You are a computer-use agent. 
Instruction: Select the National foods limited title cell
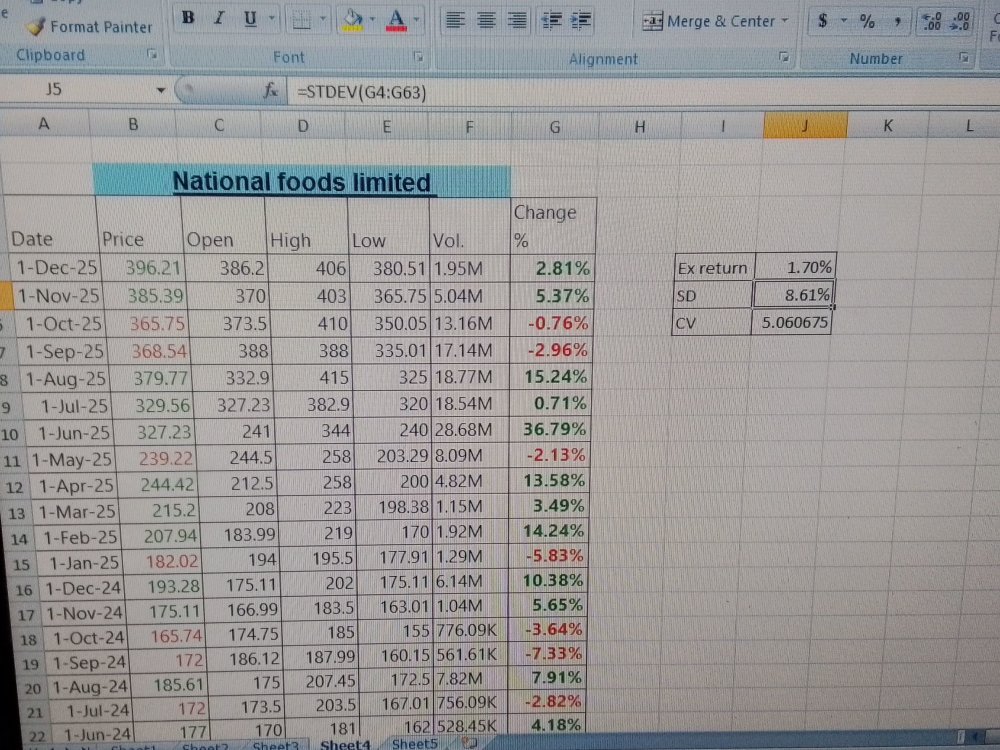tap(302, 181)
